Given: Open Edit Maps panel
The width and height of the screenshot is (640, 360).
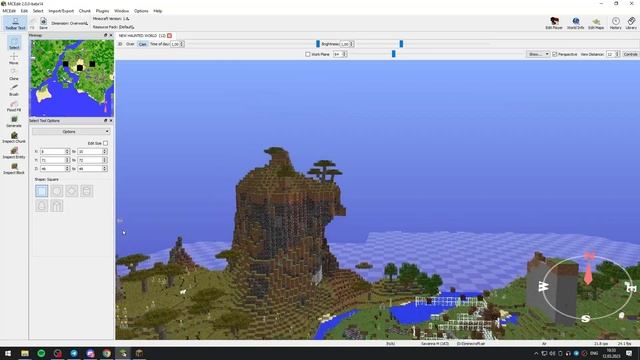Looking at the screenshot, I should click(596, 23).
